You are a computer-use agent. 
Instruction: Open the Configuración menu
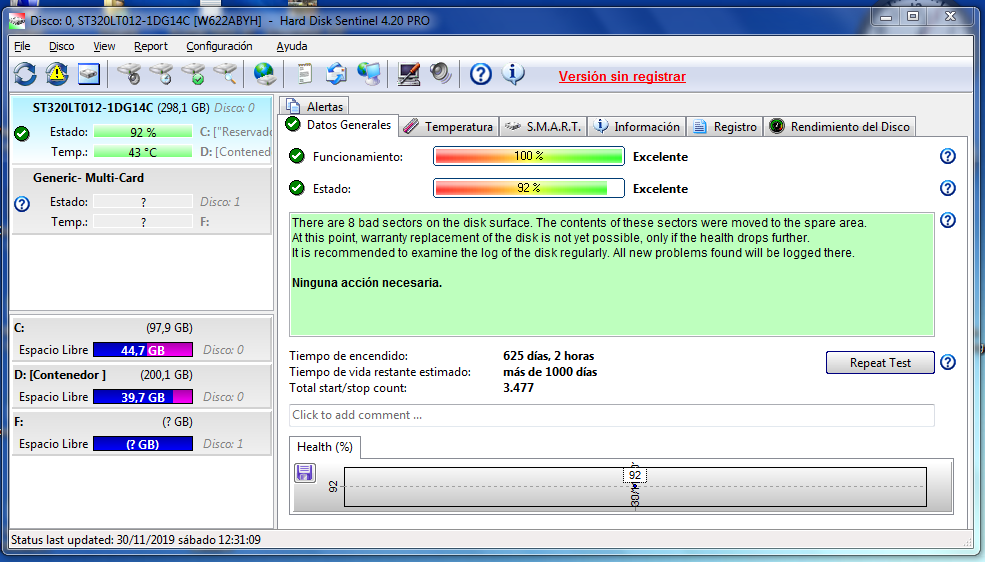click(219, 46)
